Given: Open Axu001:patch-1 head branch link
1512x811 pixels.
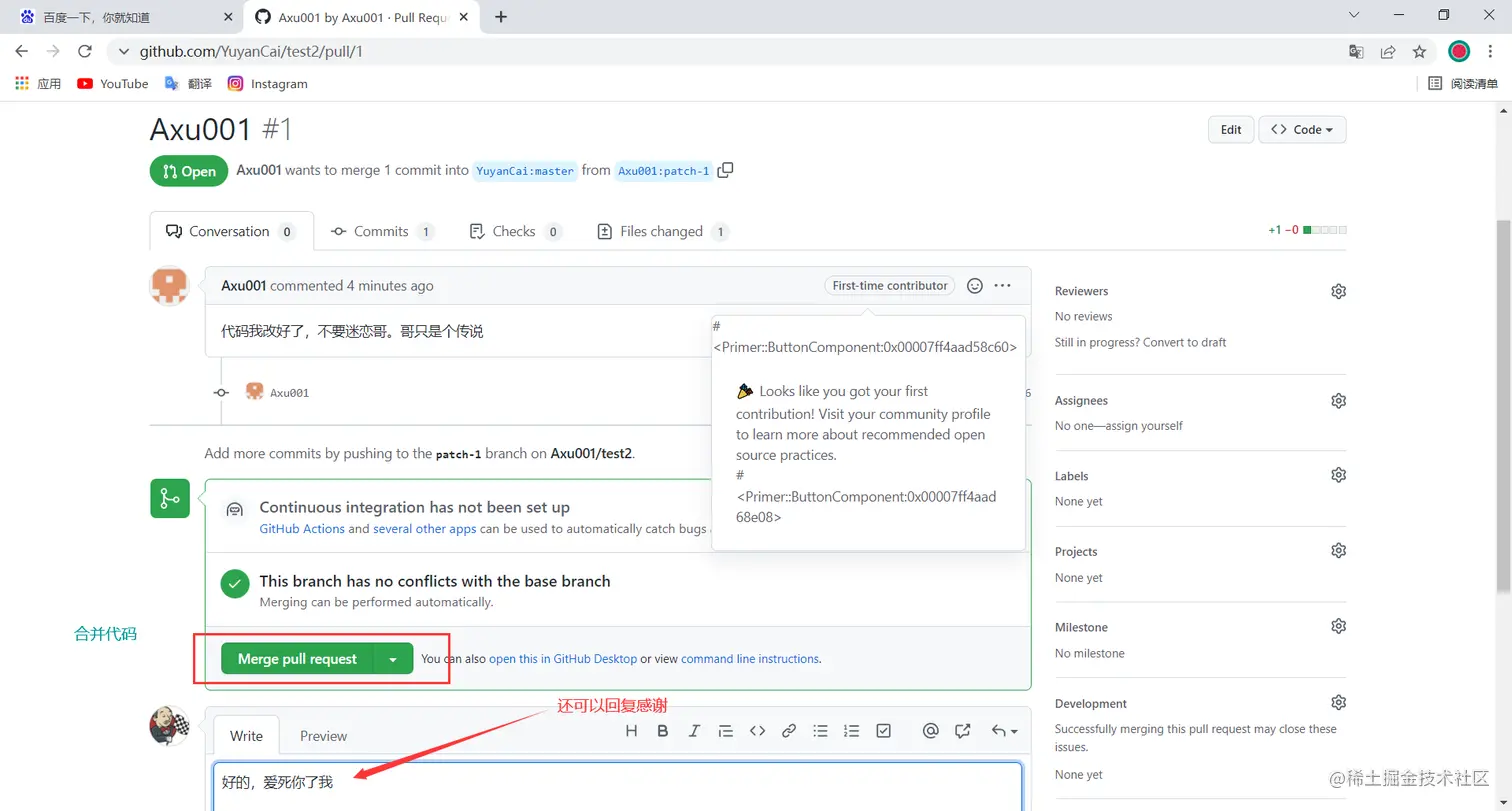Looking at the screenshot, I should click(x=664, y=171).
